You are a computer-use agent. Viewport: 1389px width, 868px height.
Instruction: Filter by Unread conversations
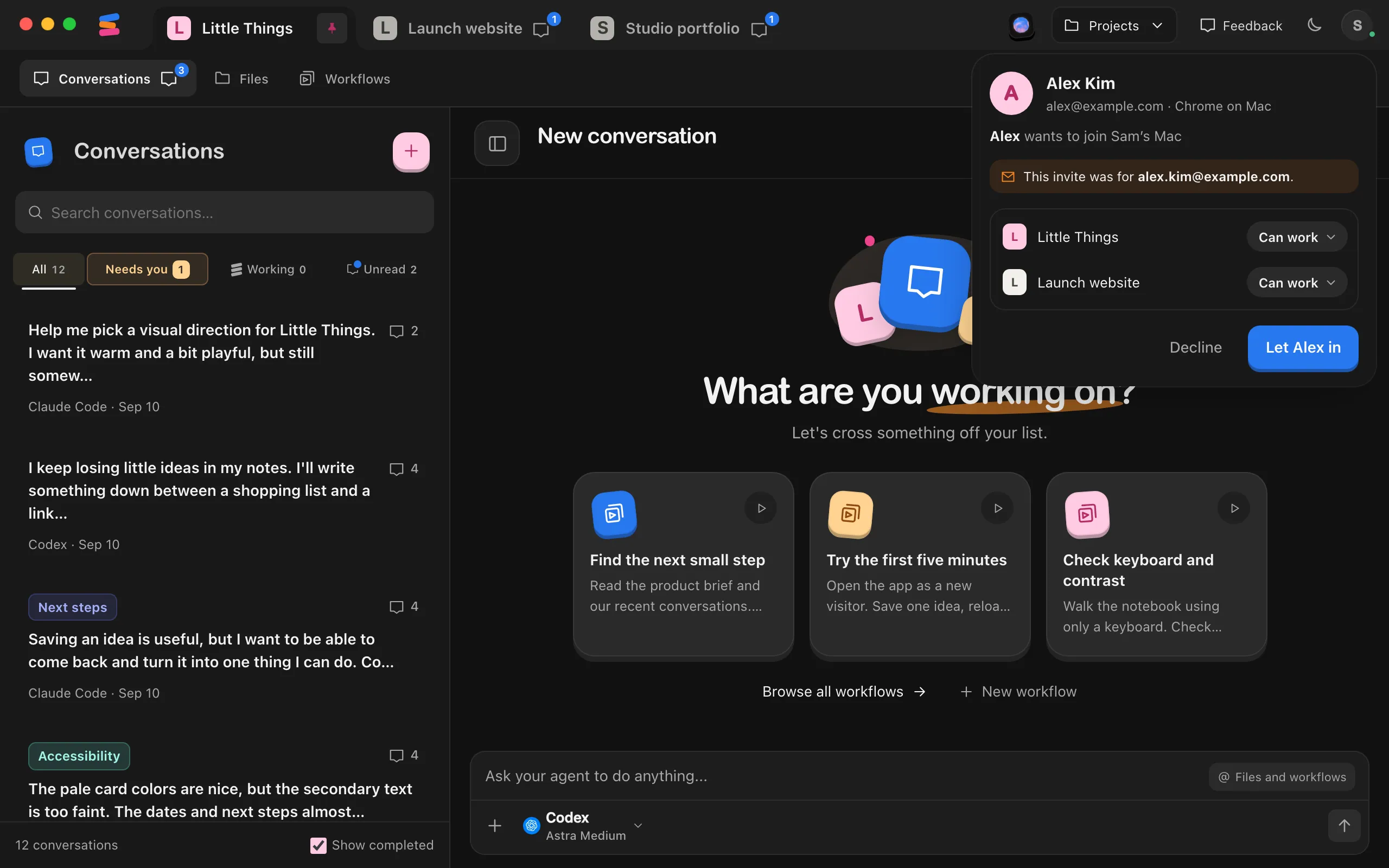tap(381, 269)
